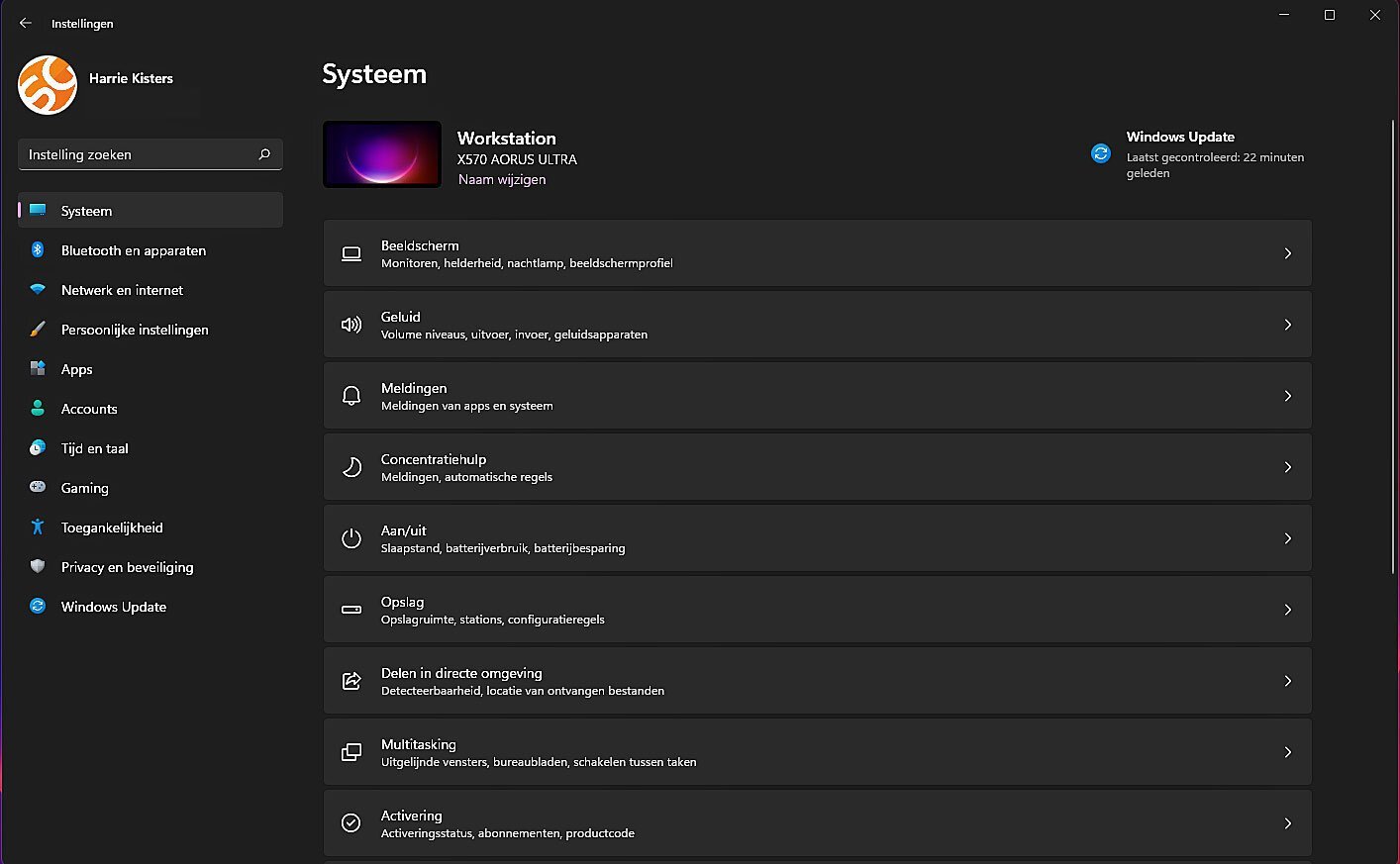
Task: Go to Bluetooth en apparaten
Action: (150, 250)
